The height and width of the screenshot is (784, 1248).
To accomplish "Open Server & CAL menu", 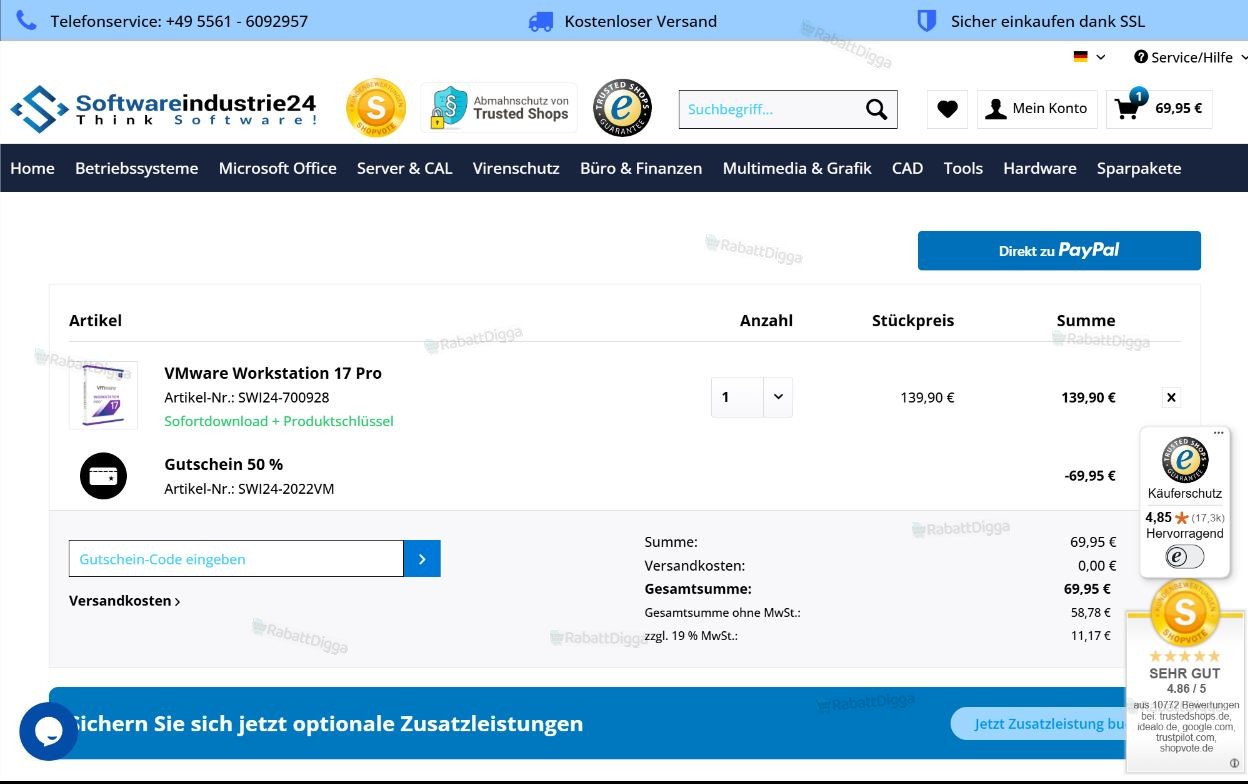I will click(x=405, y=168).
